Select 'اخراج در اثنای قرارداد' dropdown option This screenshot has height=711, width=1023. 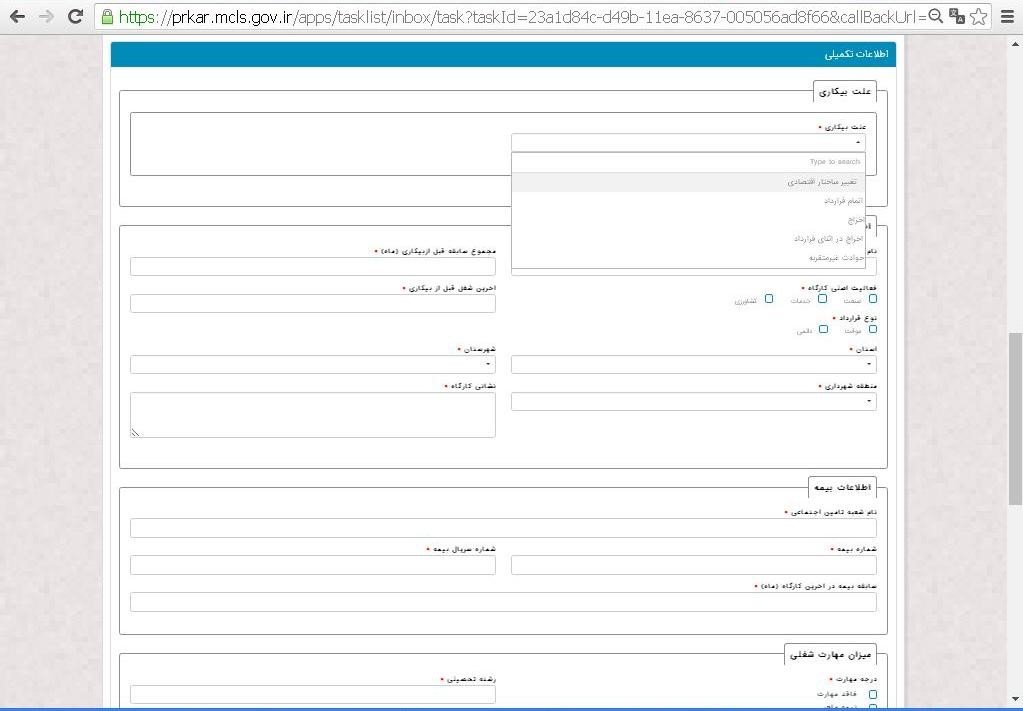pos(688,239)
